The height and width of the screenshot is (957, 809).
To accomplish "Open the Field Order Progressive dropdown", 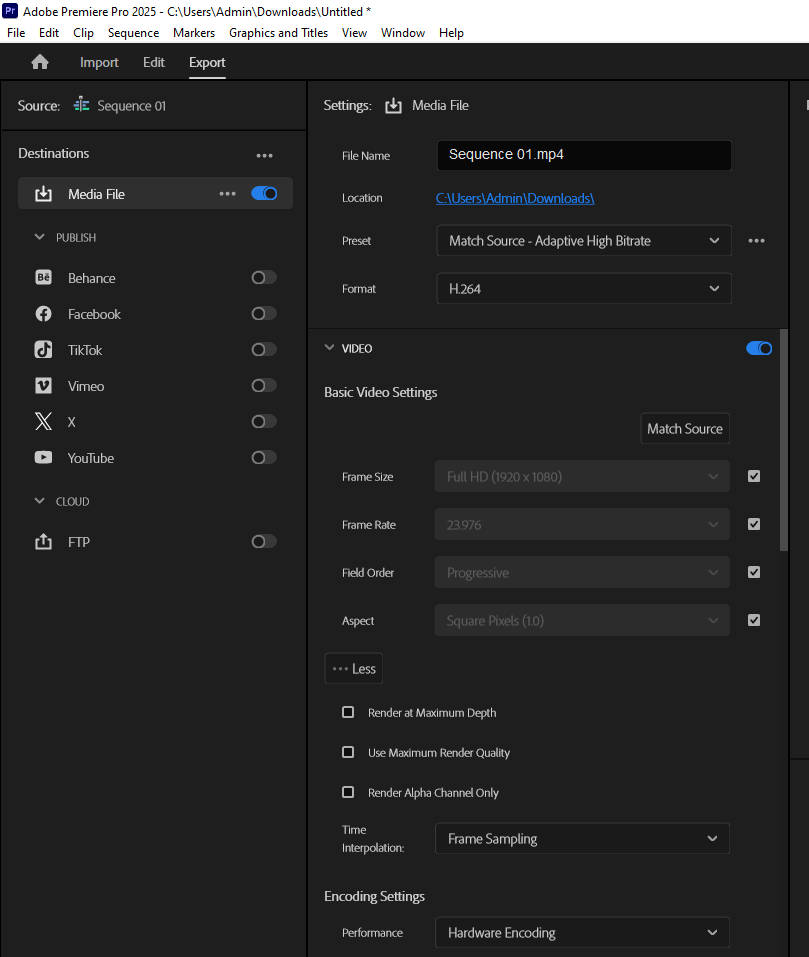I will click(x=582, y=572).
